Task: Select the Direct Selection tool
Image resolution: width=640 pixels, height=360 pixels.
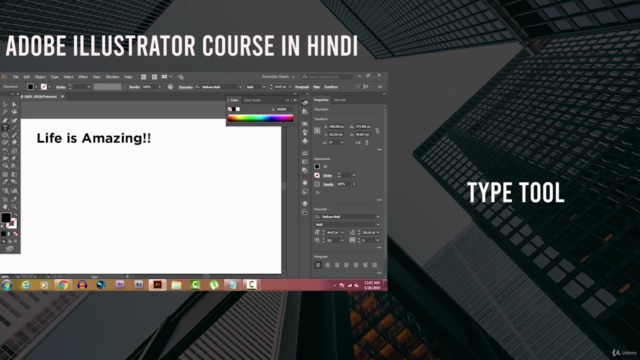Action: tap(14, 104)
